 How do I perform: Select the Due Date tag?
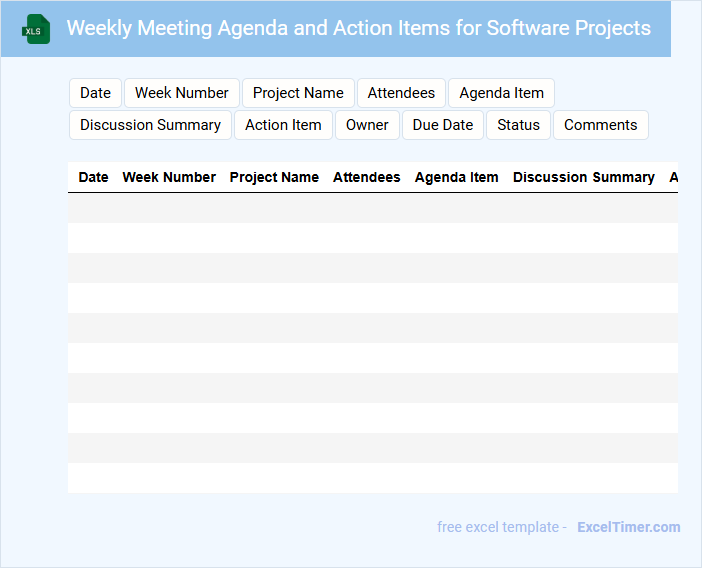pyautogui.click(x=443, y=125)
